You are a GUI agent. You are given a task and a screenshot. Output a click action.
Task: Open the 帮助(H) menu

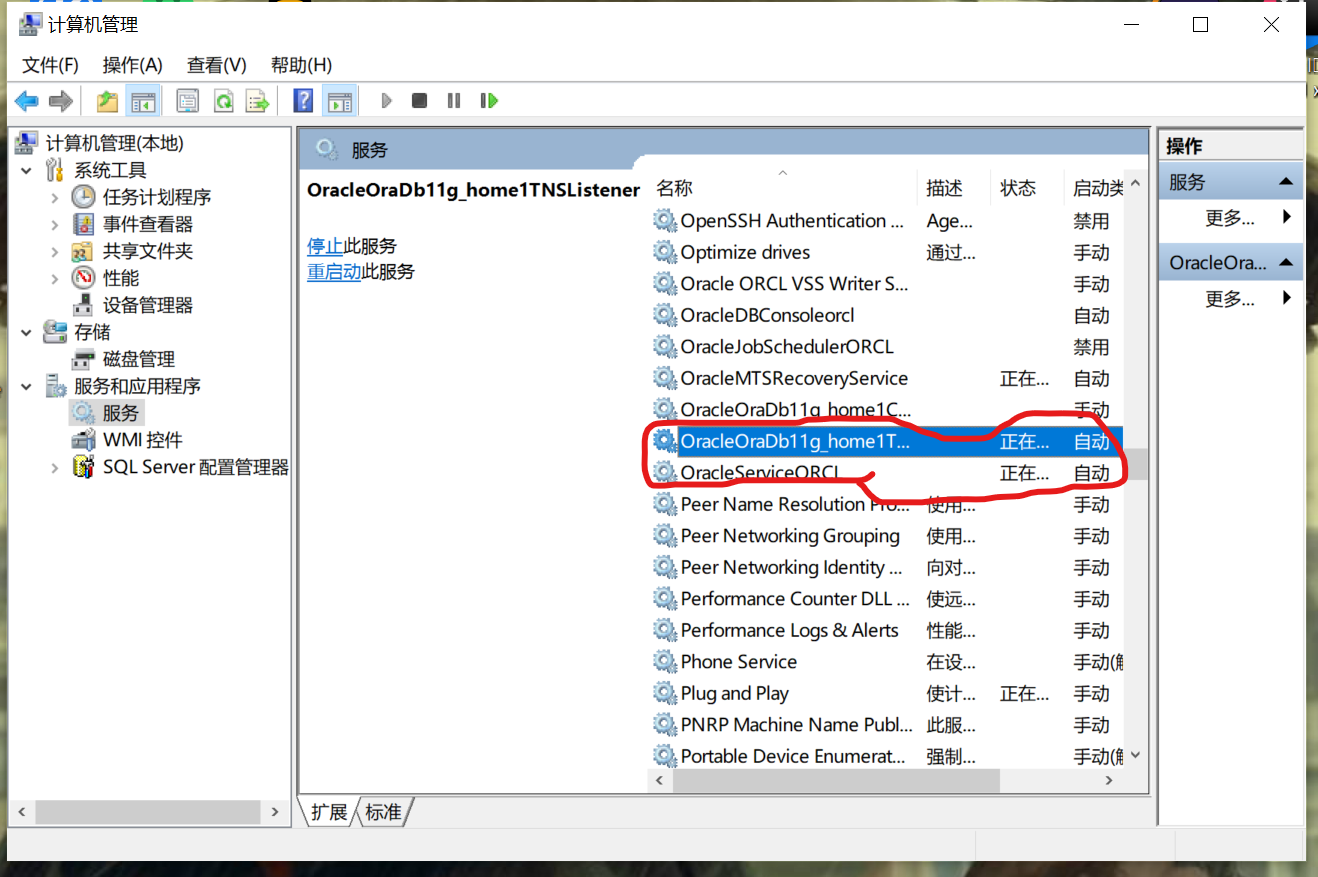pos(301,65)
